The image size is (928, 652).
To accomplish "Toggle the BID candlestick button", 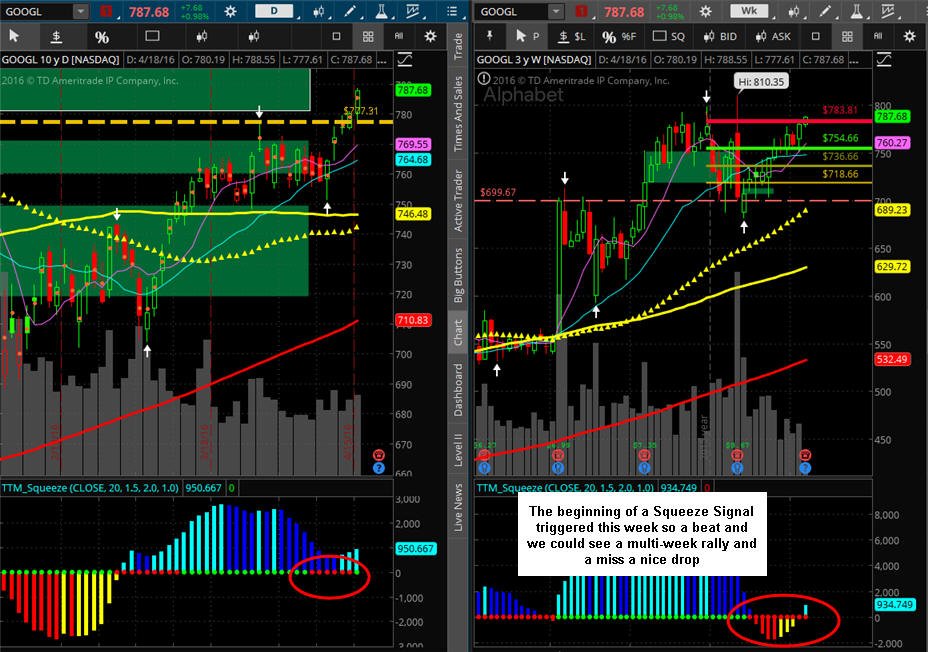I will pyautogui.click(x=720, y=36).
